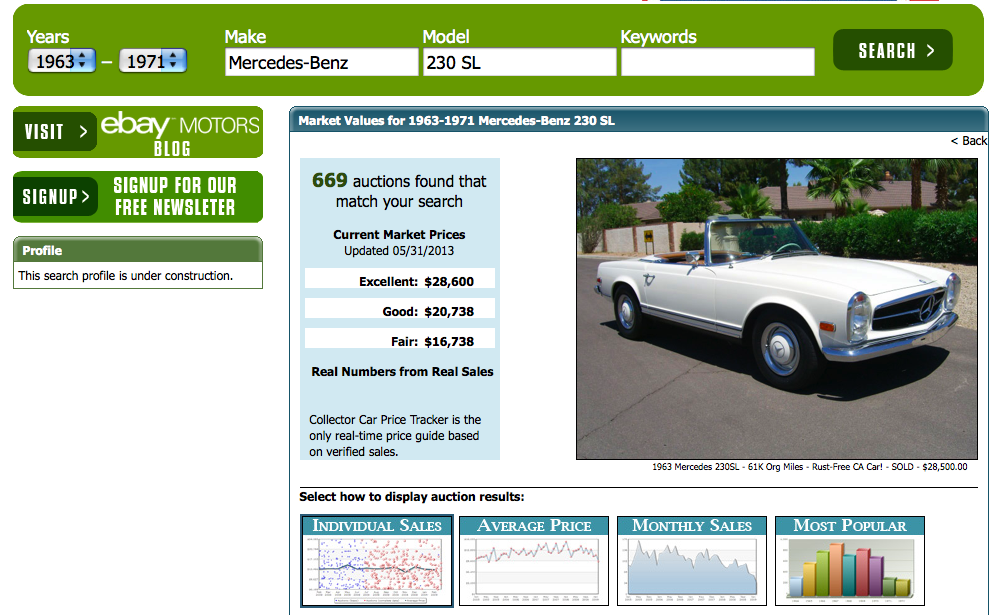
Task: Click the 'Select how to display auction results:' label
Action: pos(412,497)
